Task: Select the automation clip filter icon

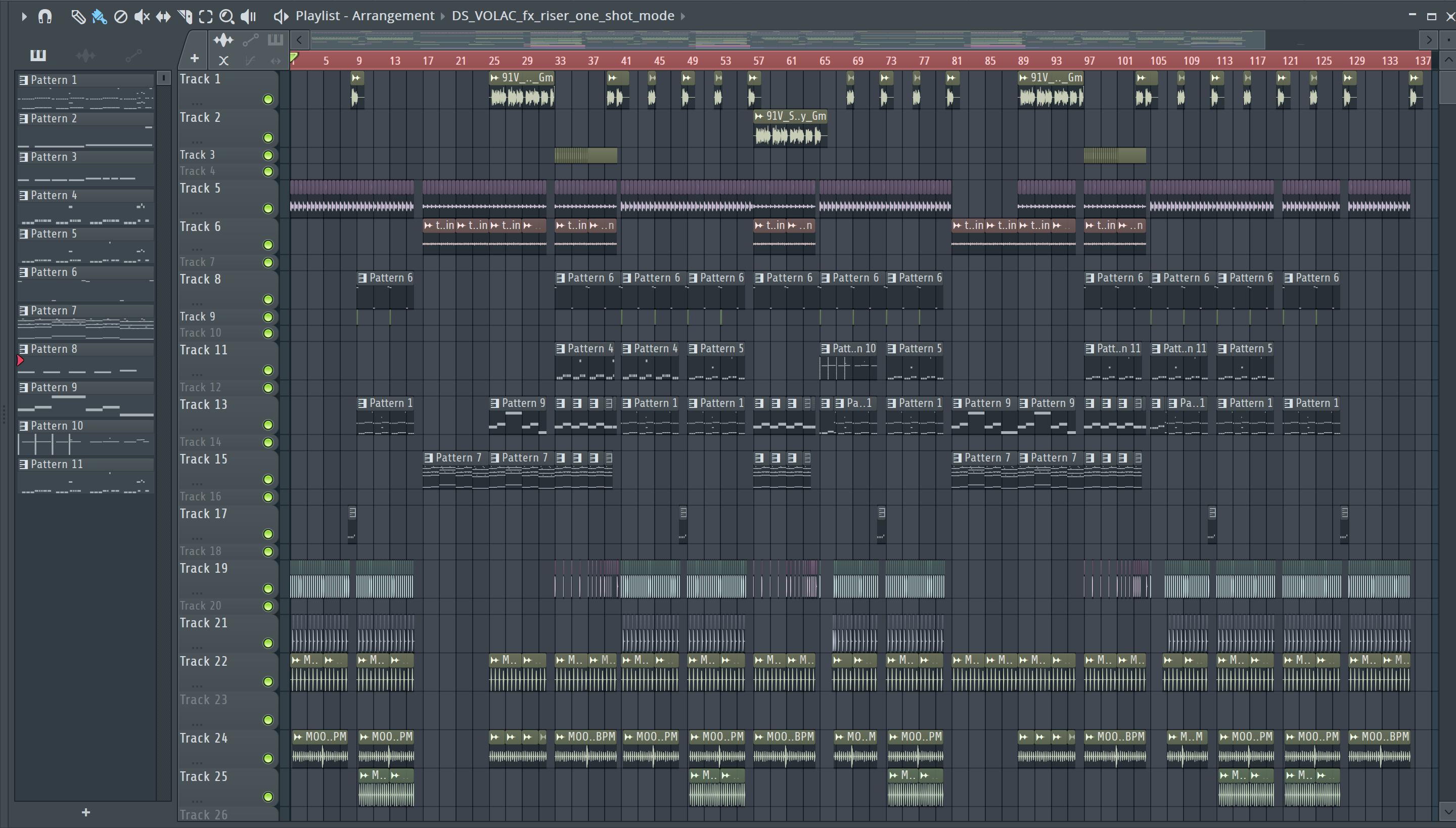Action: point(250,40)
